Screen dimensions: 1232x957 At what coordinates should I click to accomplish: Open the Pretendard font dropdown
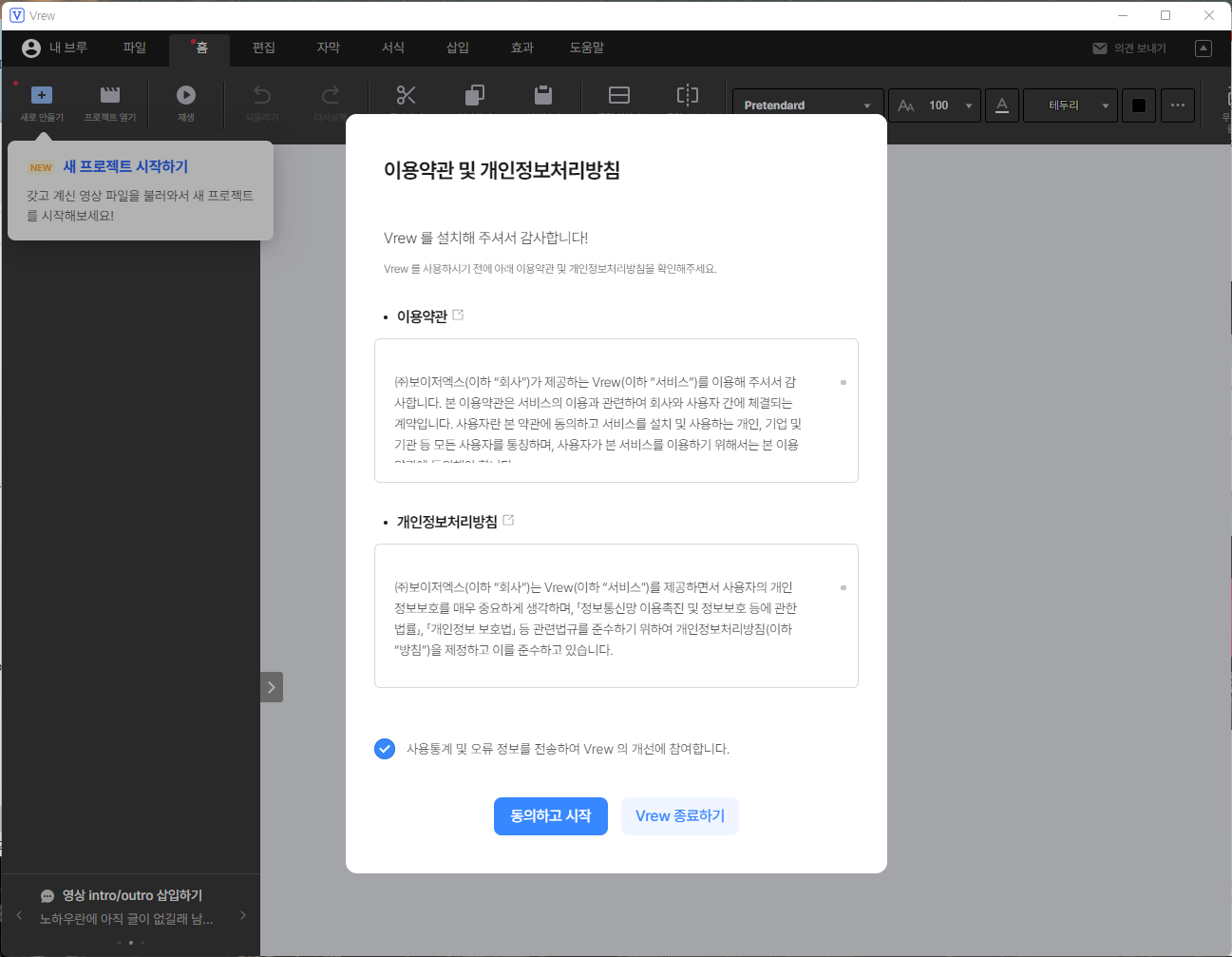[806, 105]
